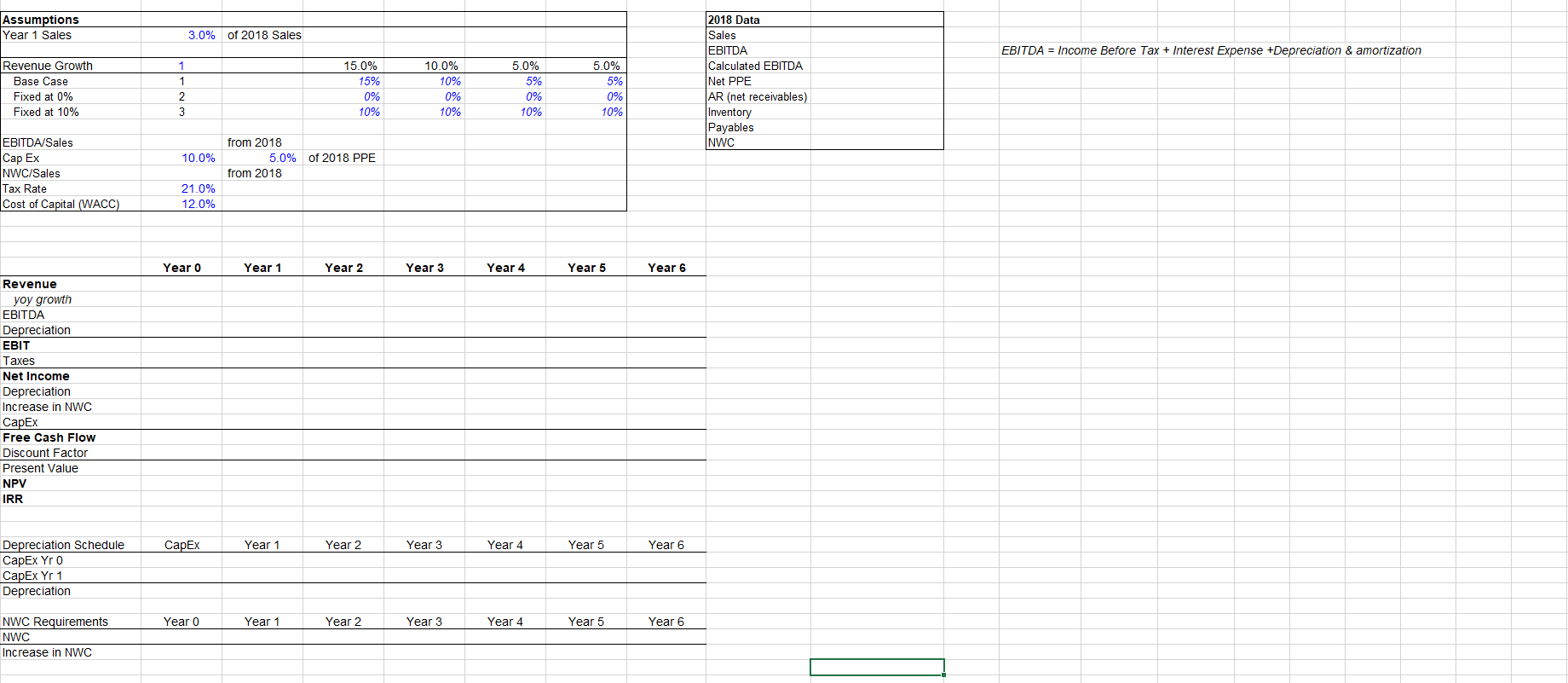1568x683 pixels.
Task: Click the Revenue Growth scenario selector value
Action: click(x=182, y=66)
